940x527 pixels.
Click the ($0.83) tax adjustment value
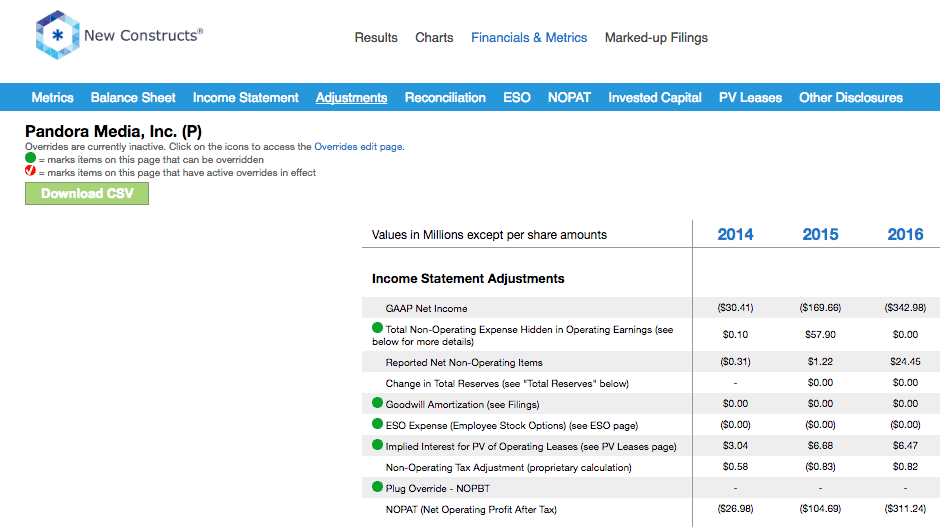click(820, 466)
